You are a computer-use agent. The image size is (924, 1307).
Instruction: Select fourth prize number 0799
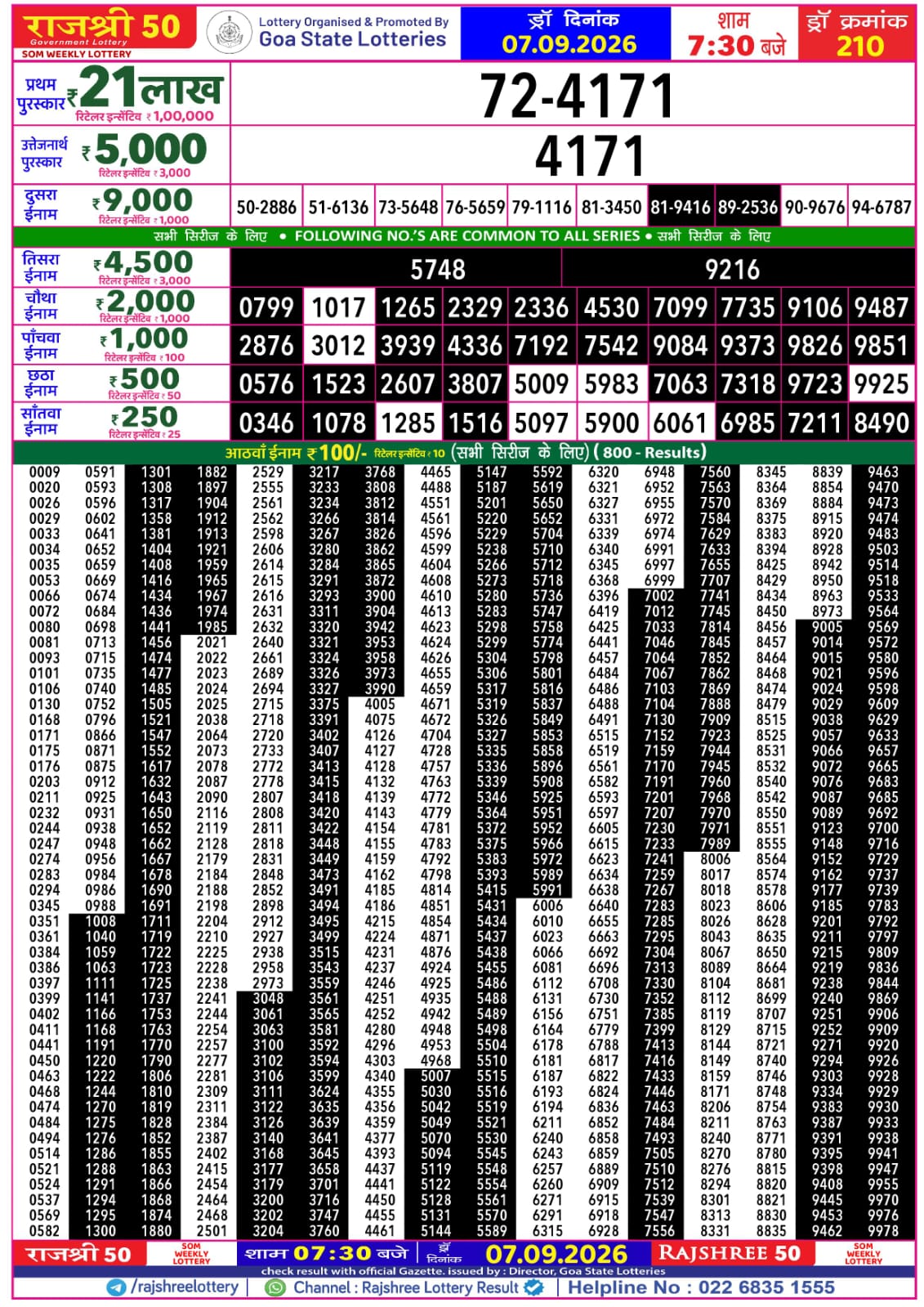[x=266, y=308]
